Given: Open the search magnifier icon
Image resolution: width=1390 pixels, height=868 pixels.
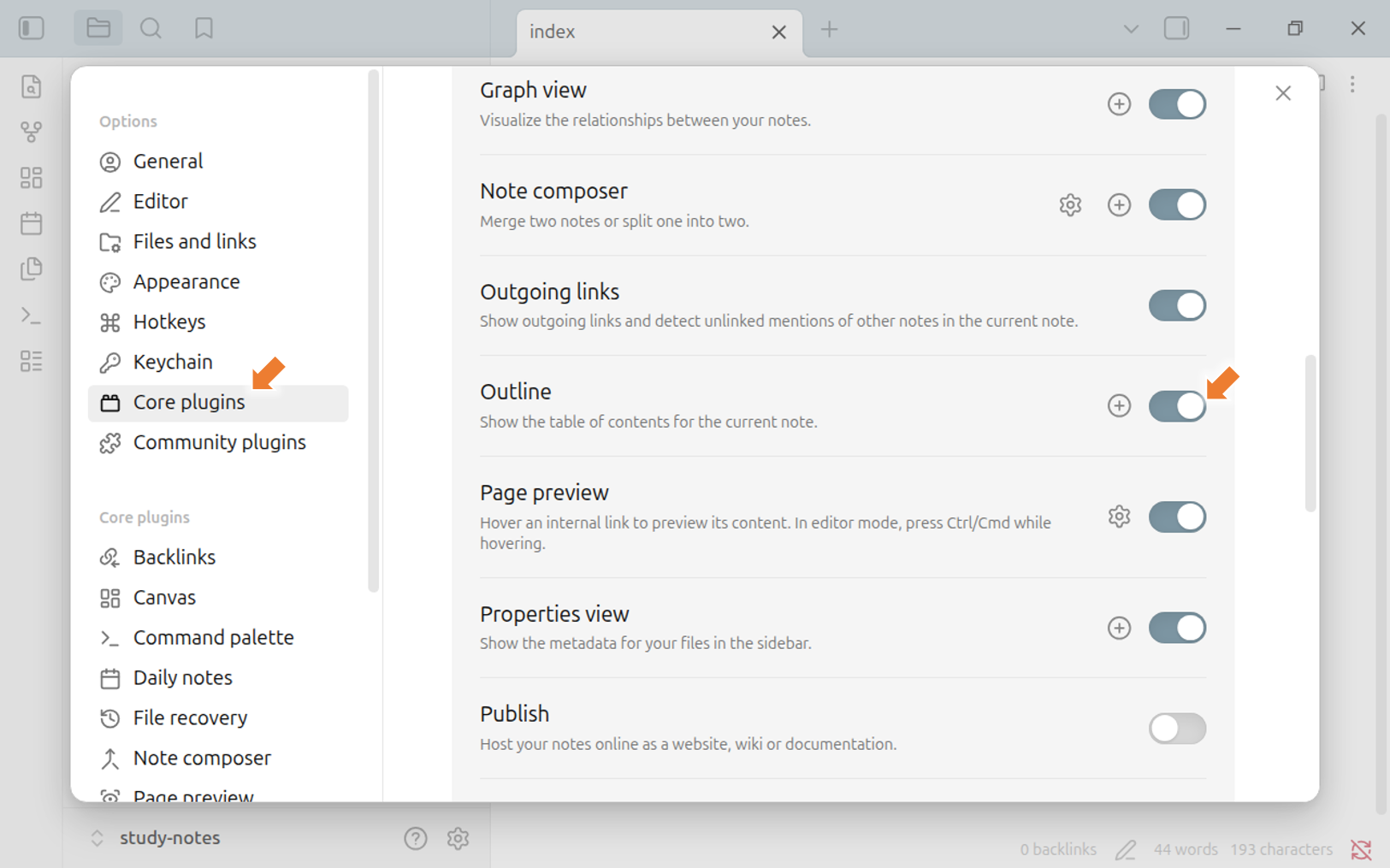Looking at the screenshot, I should tap(151, 28).
